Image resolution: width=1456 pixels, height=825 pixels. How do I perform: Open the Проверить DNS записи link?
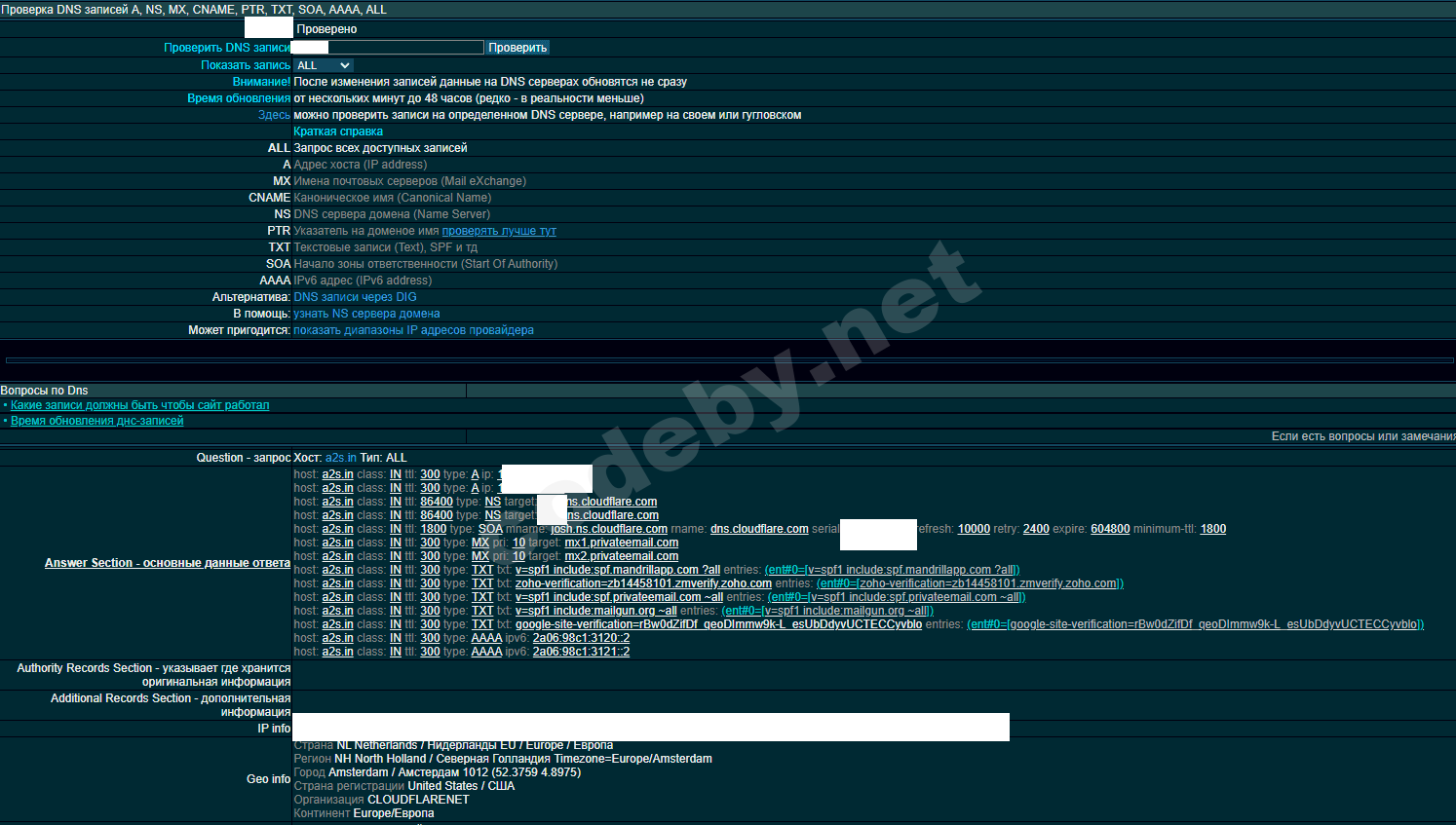(x=227, y=48)
